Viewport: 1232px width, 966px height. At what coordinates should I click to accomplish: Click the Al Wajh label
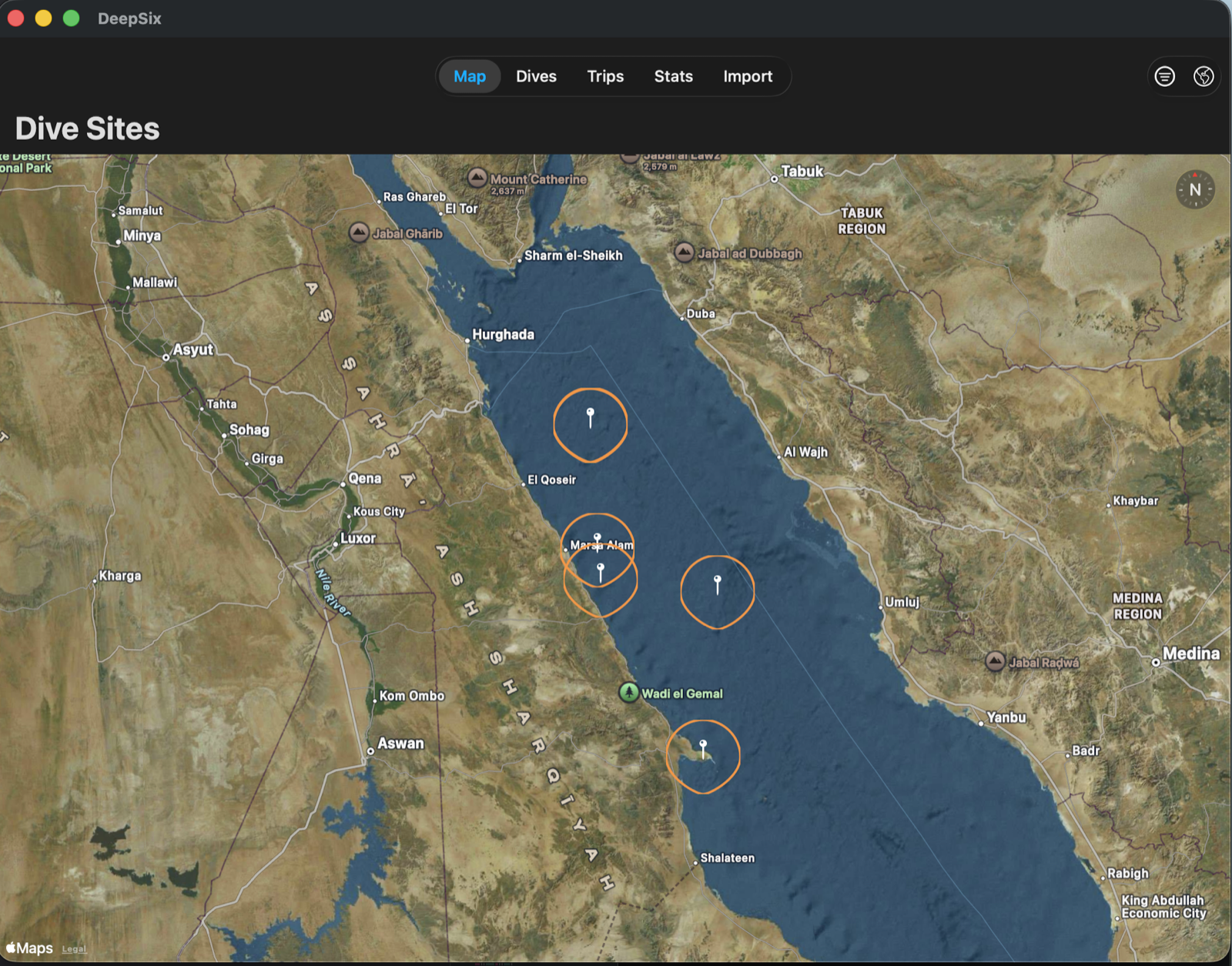(805, 452)
